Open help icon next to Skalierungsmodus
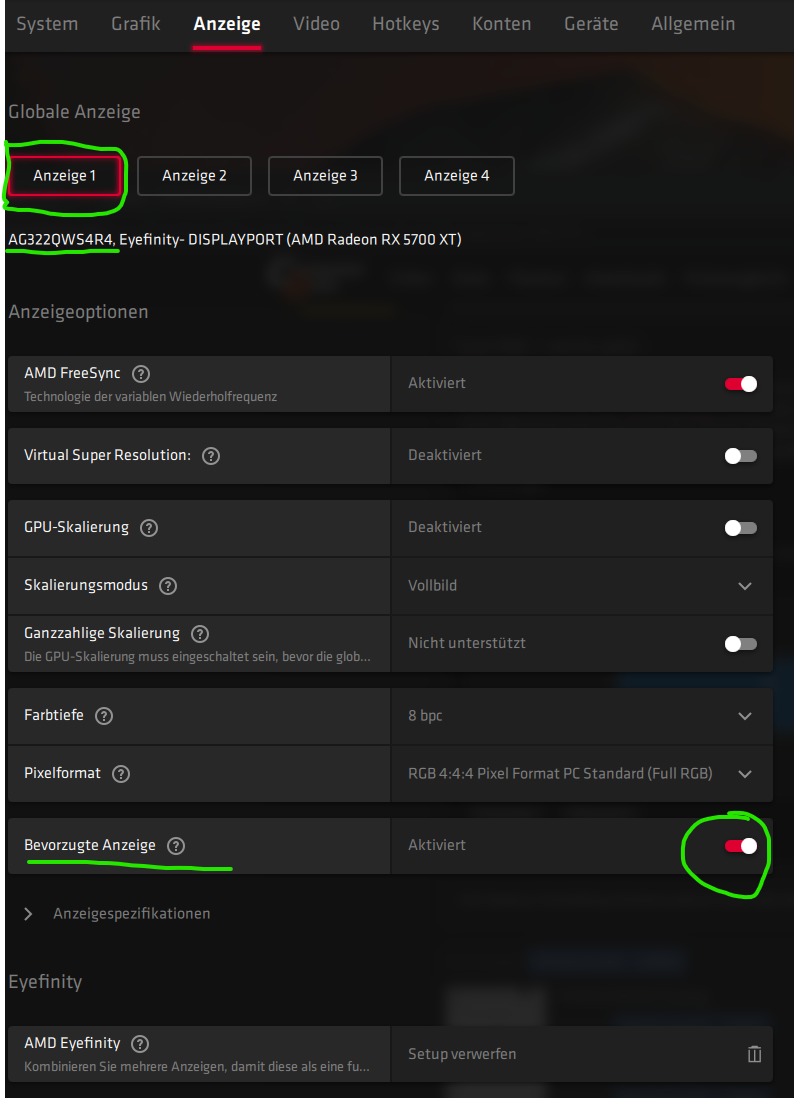The image size is (794, 1098). pos(168,586)
